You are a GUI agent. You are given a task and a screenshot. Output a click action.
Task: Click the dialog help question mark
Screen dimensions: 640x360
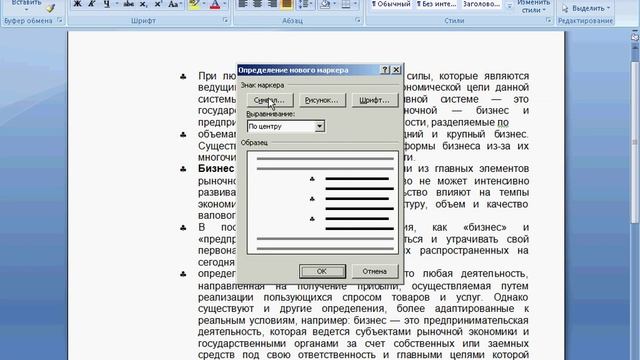pos(385,70)
